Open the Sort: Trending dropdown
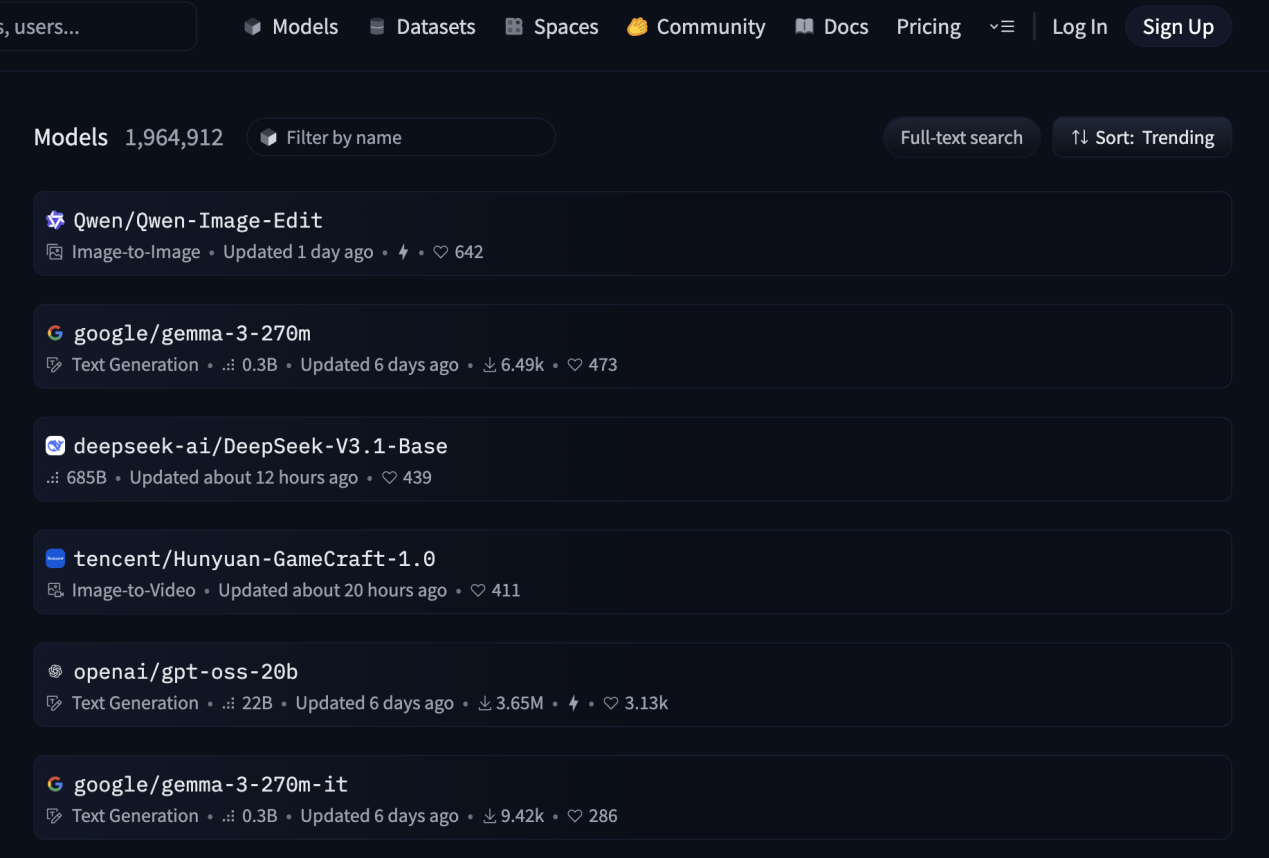Image resolution: width=1269 pixels, height=858 pixels. point(1142,138)
